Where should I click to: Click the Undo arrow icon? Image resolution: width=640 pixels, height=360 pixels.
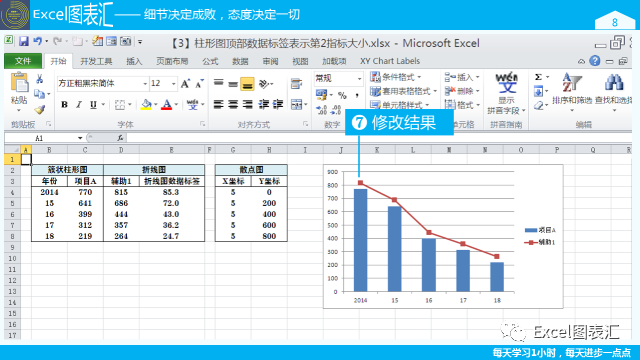[x=38, y=41]
